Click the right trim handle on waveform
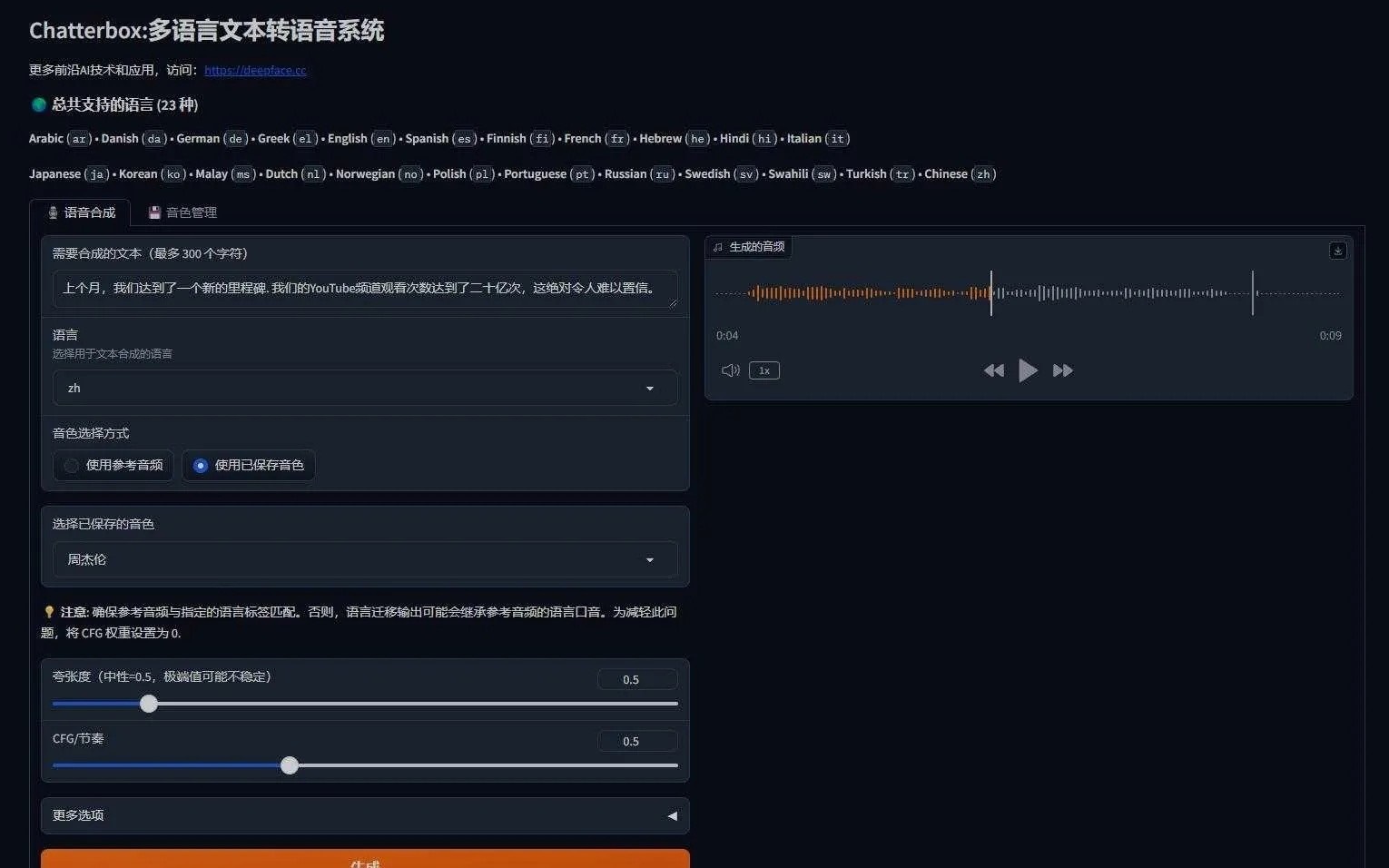 point(1252,293)
